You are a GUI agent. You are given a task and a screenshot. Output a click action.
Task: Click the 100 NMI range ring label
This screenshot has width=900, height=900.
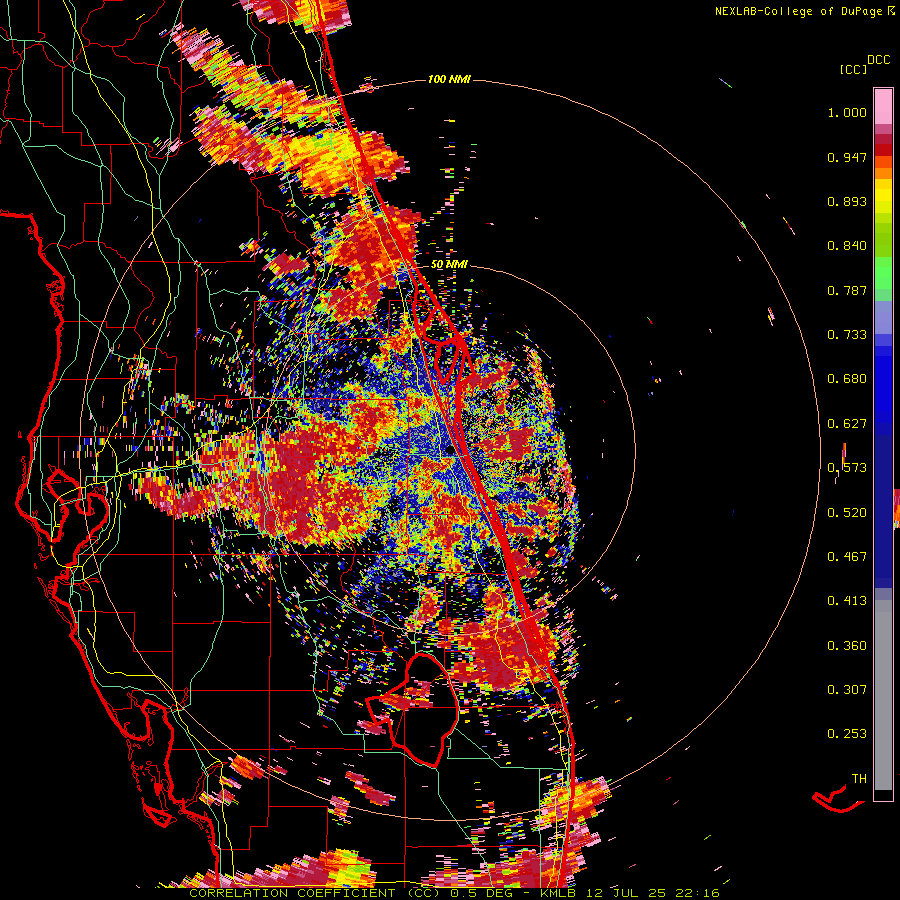[449, 79]
